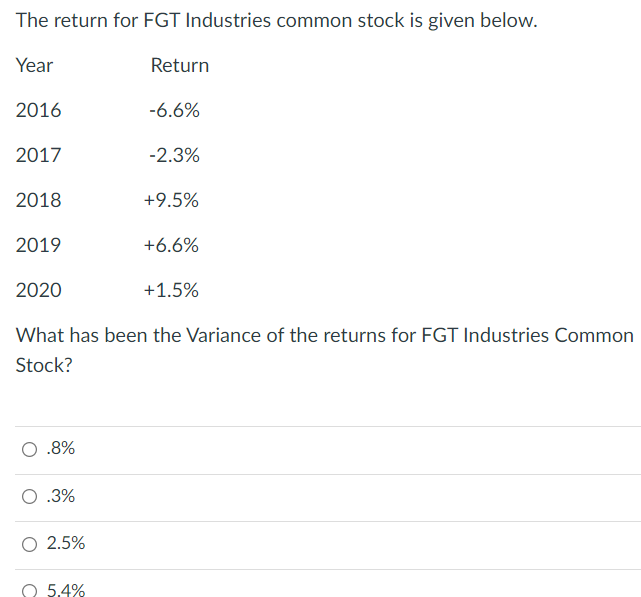The width and height of the screenshot is (641, 597).
Task: Select the .3% radio button
Action: [30, 497]
